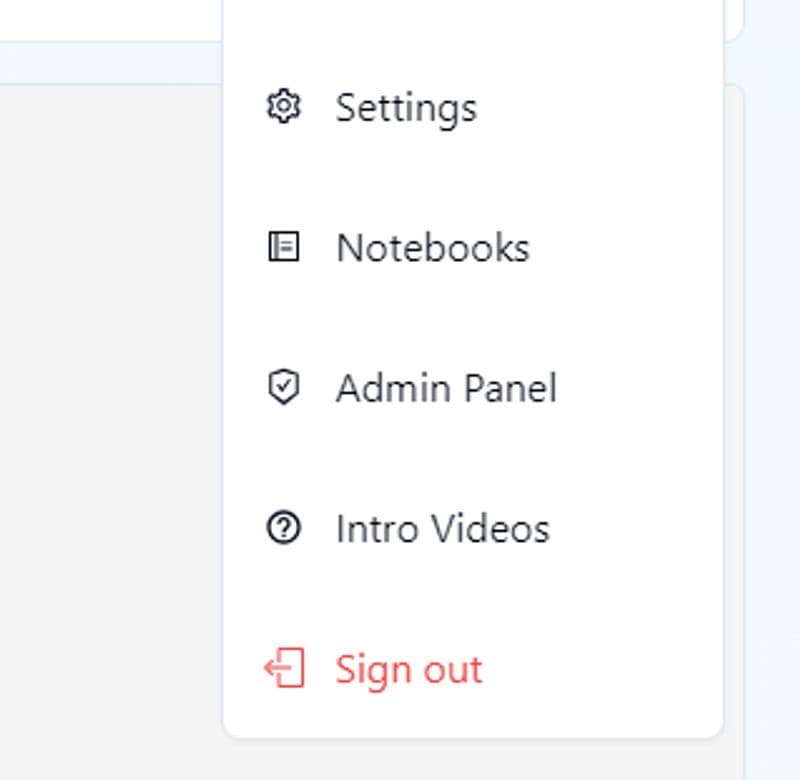Click the red sign out arrow icon
This screenshot has width=800, height=780.
pyautogui.click(x=284, y=668)
